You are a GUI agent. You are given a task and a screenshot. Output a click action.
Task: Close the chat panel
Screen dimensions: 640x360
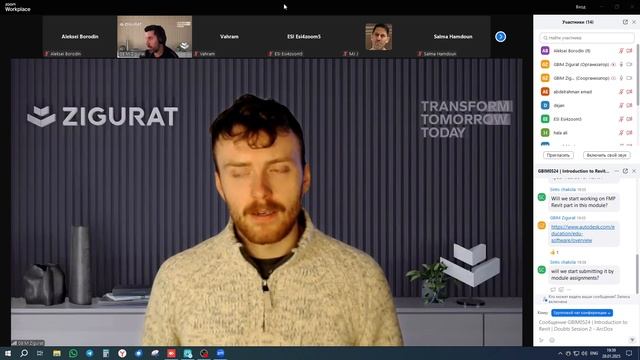(634, 171)
